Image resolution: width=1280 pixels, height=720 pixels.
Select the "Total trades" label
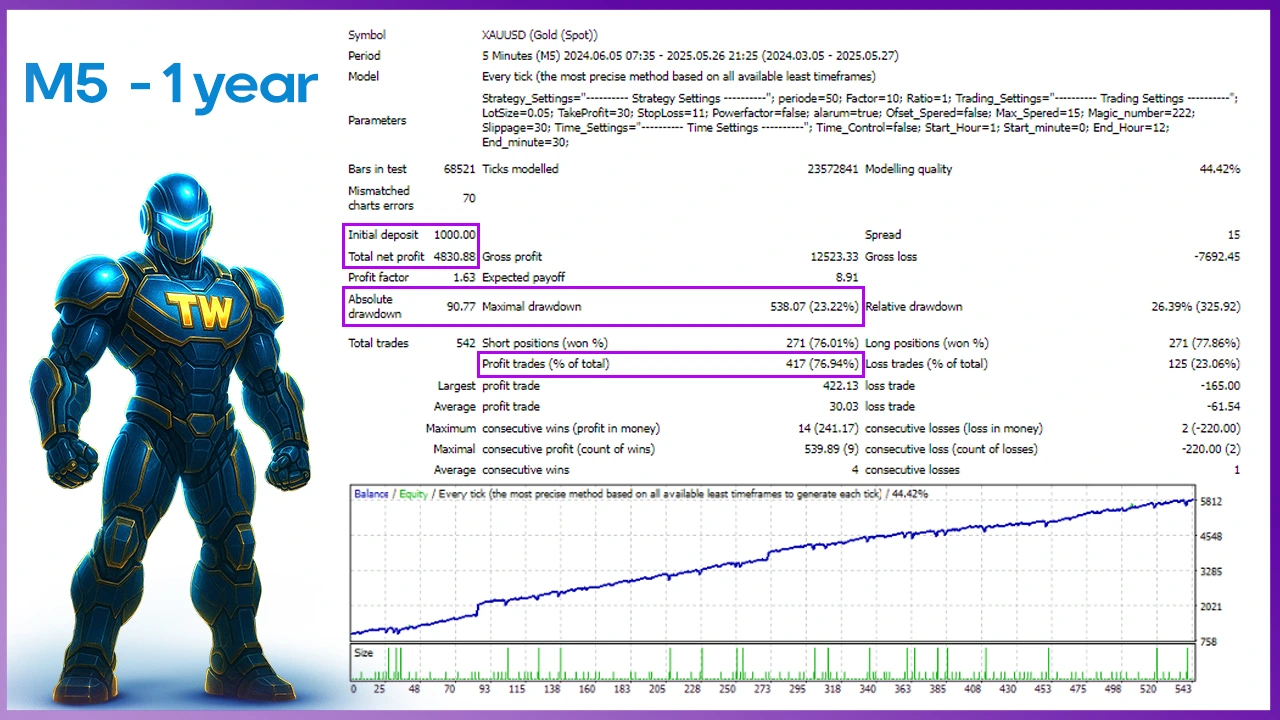[378, 343]
